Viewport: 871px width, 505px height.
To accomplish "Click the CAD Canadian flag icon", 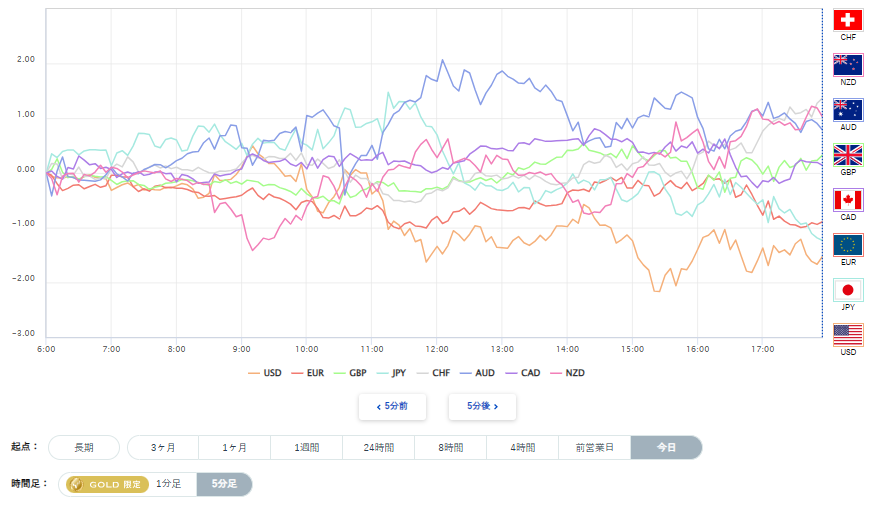I will point(848,200).
